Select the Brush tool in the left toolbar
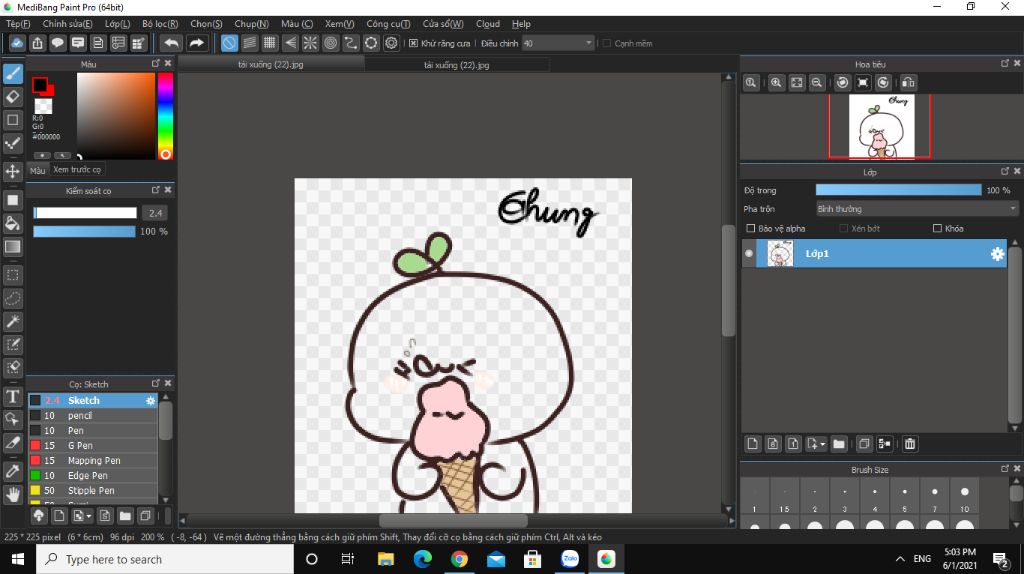Viewport: 1024px width, 574px height. (x=12, y=73)
